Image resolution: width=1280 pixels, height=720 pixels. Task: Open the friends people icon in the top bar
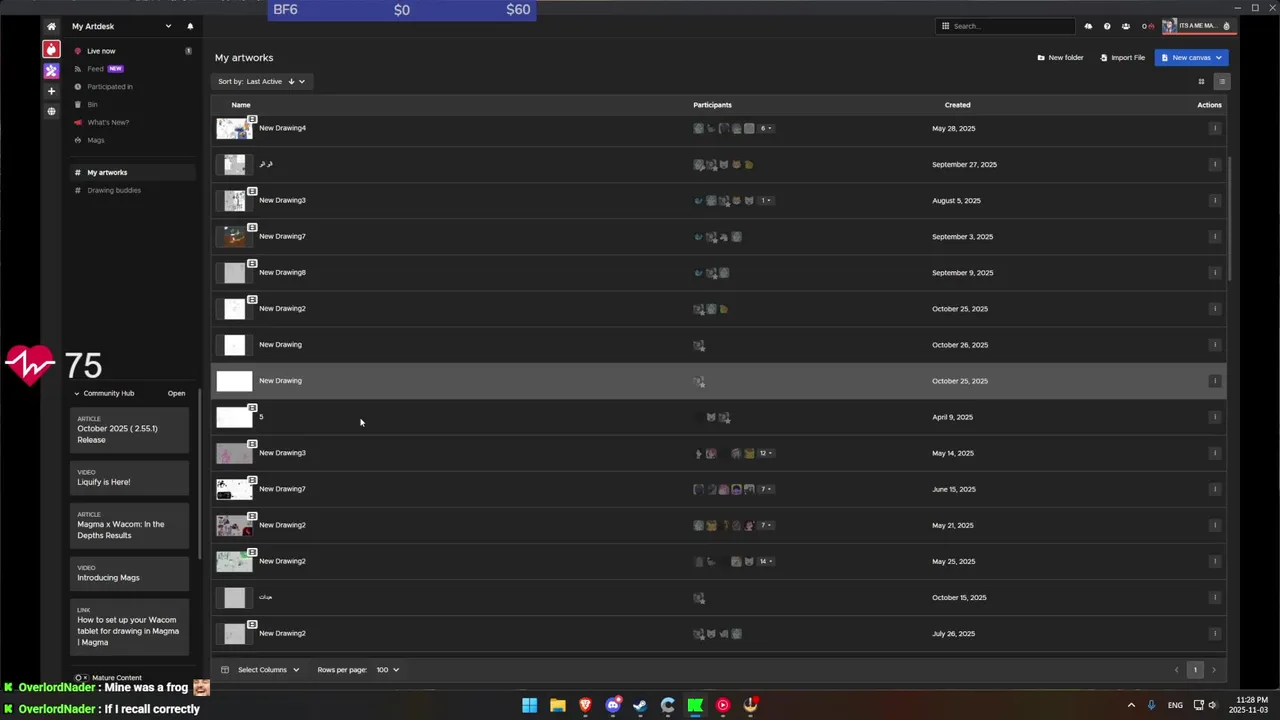(x=1126, y=26)
